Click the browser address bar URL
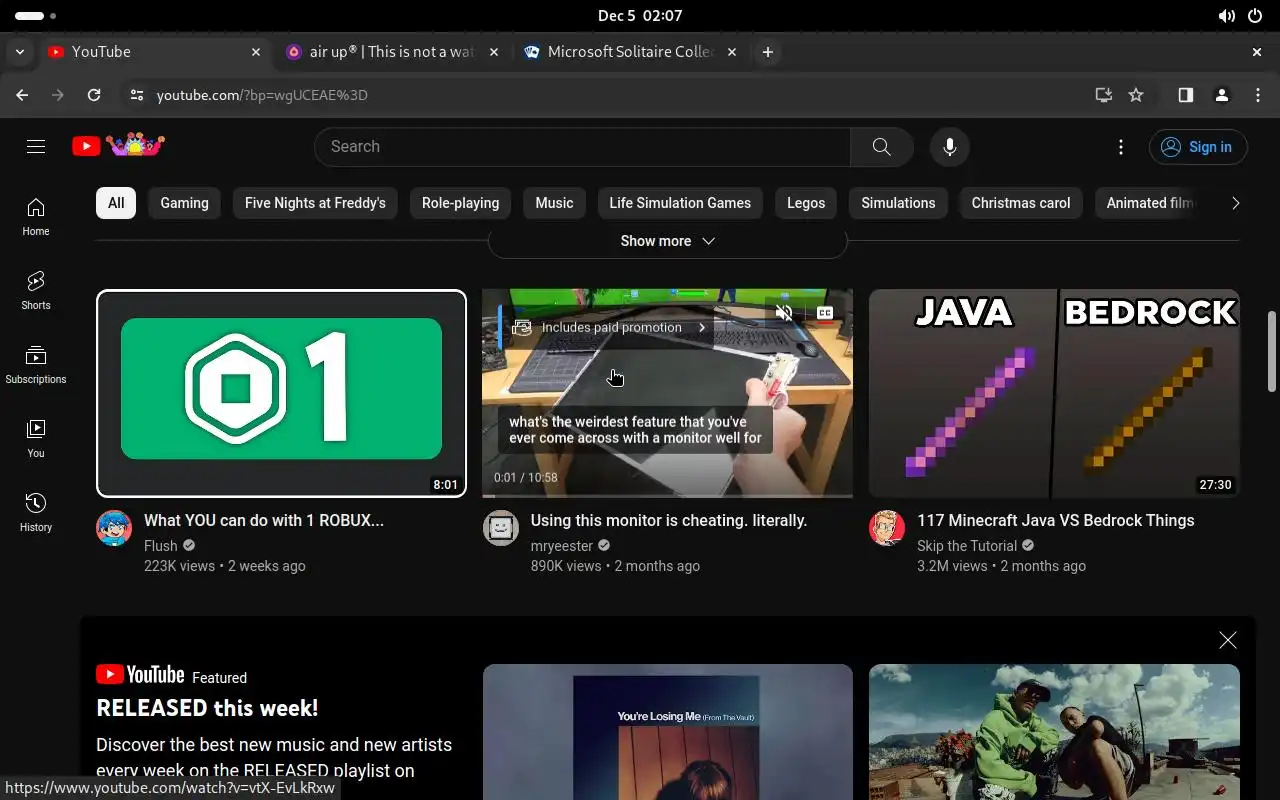Screen dimensions: 1280x800 point(262,95)
